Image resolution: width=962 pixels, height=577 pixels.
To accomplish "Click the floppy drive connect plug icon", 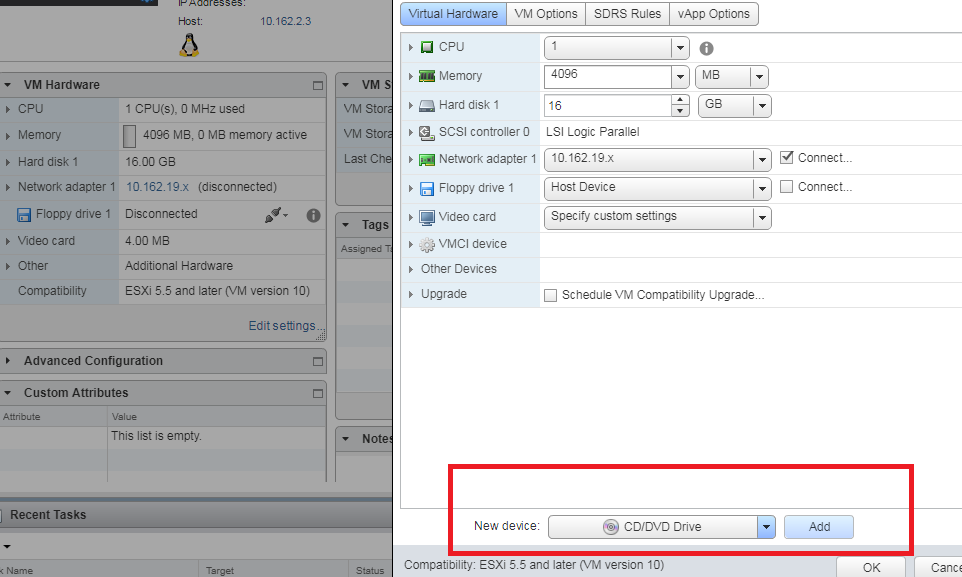I will [275, 214].
